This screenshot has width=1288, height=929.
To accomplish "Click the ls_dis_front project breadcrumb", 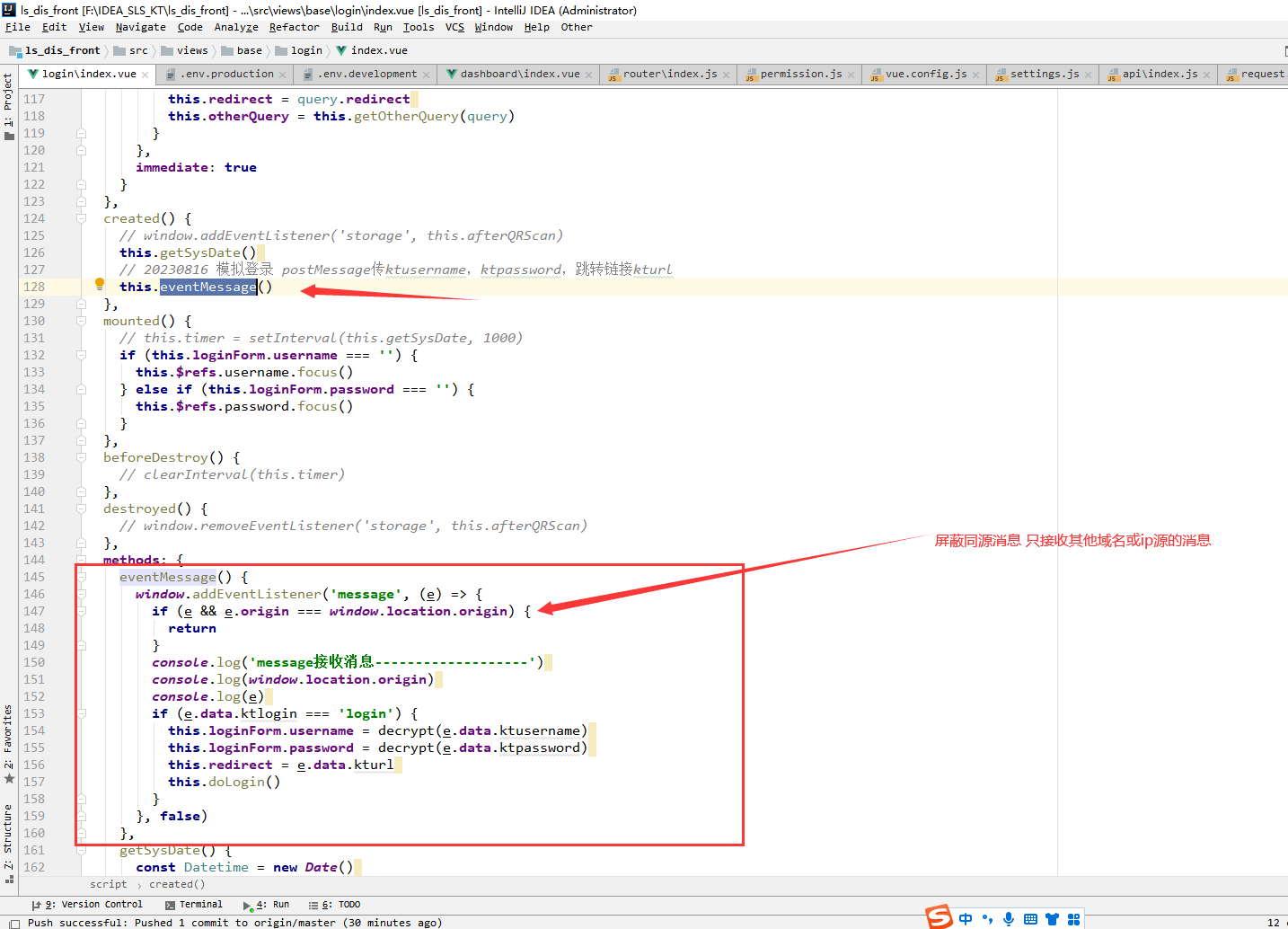I will 55,50.
